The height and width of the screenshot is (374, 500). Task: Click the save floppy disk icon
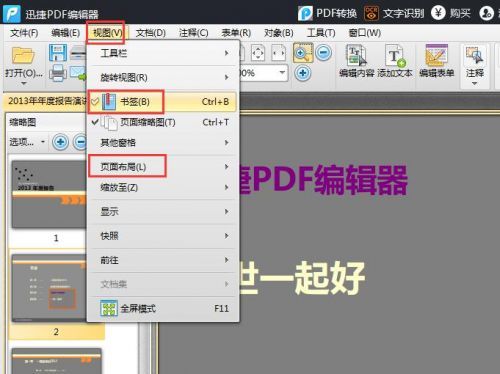(57, 53)
